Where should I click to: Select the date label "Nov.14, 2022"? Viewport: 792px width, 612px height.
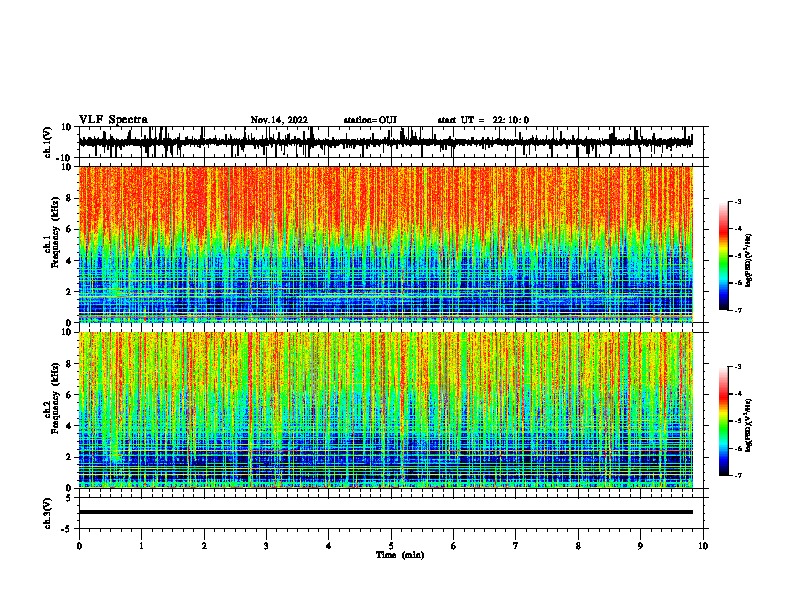coord(279,120)
